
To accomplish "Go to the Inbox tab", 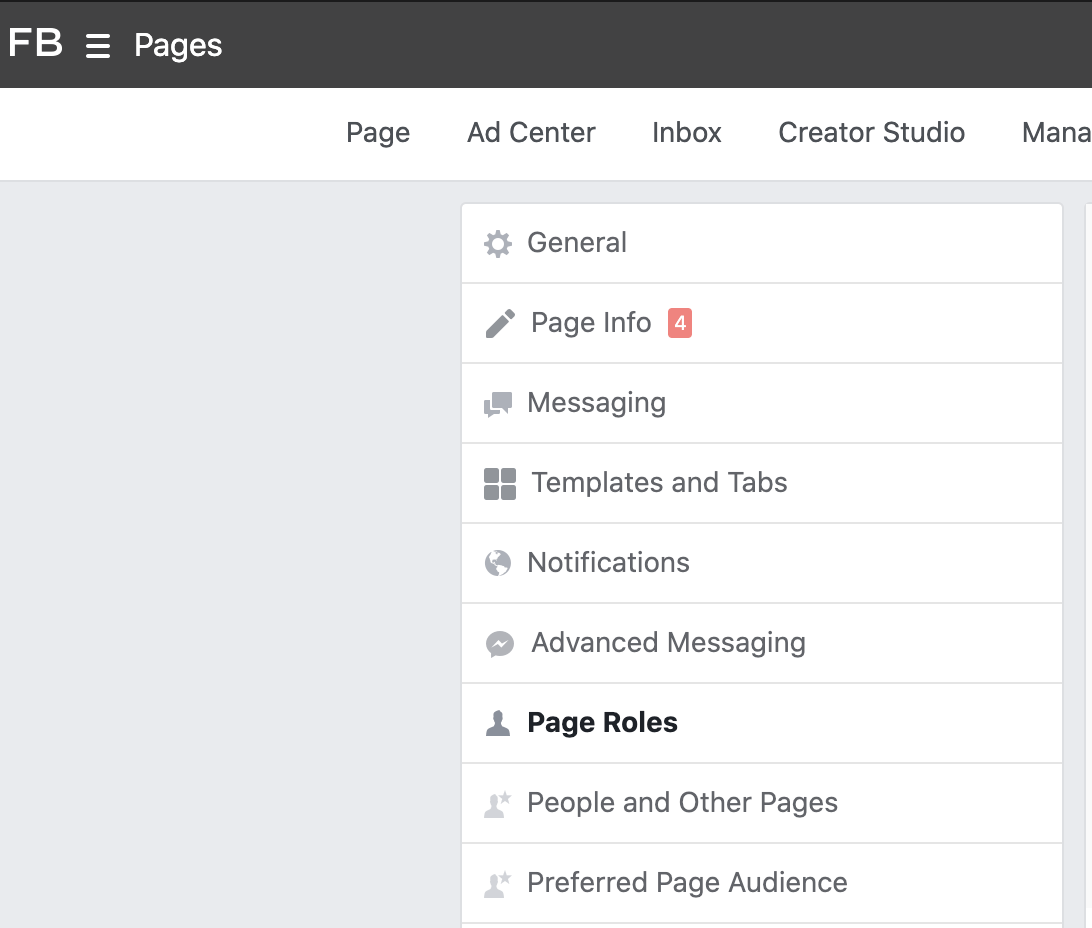I will [686, 133].
